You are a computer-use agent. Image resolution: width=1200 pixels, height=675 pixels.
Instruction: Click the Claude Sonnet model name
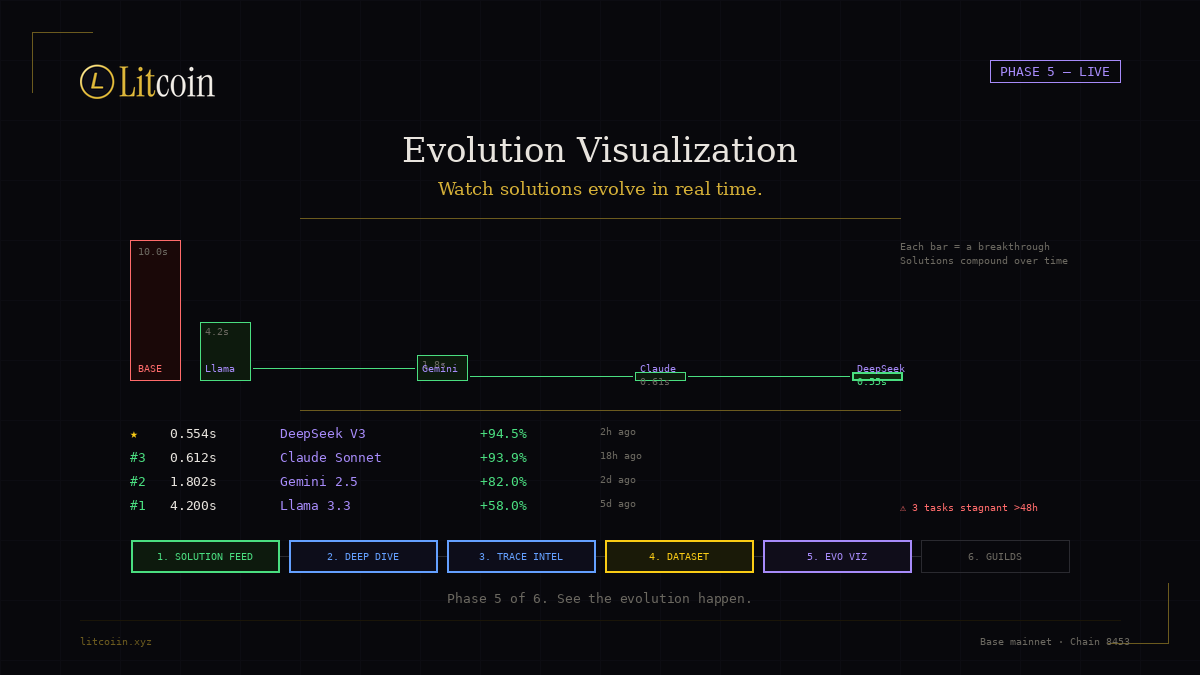(331, 458)
